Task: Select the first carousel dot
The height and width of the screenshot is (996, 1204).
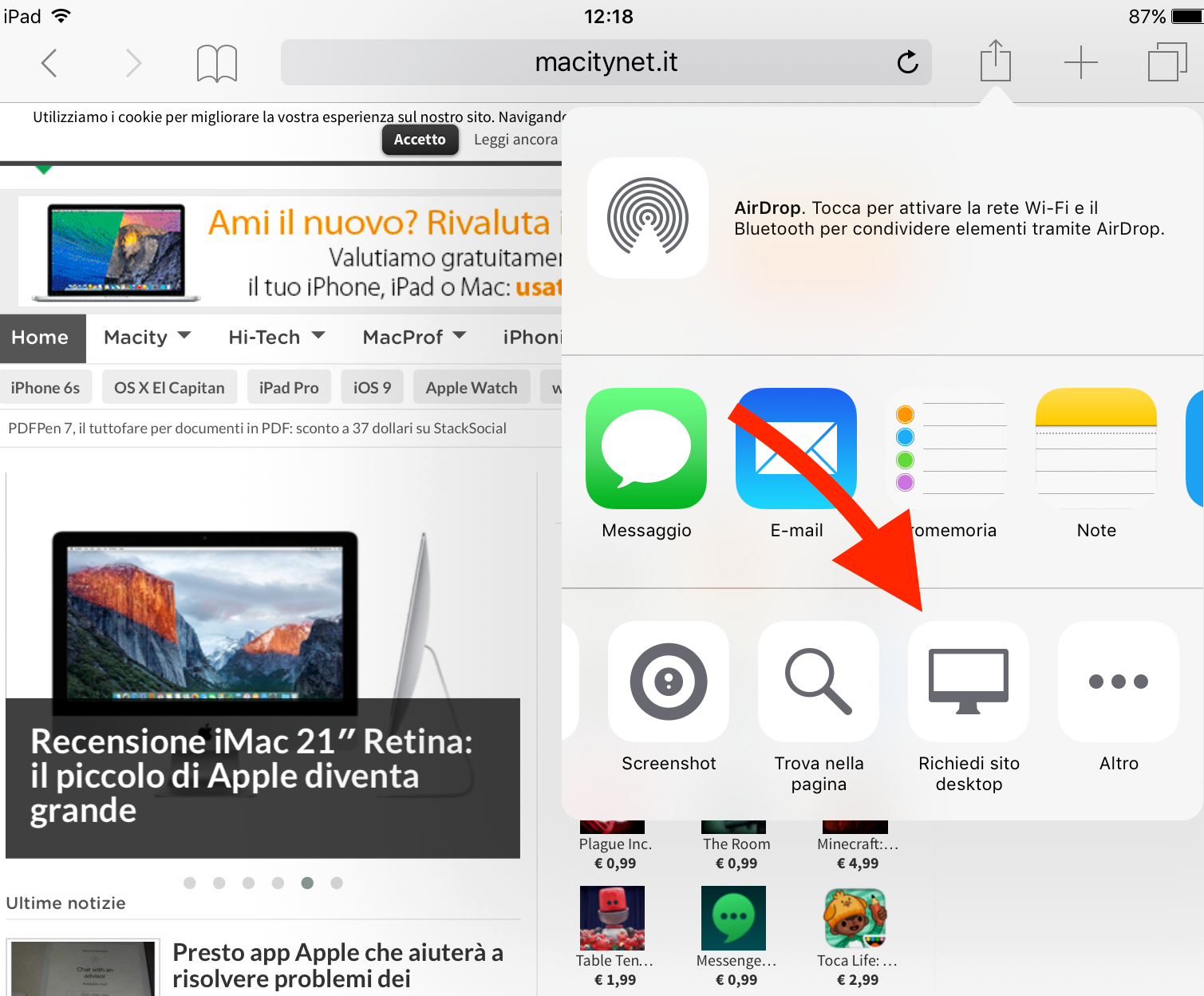Action: [190, 883]
